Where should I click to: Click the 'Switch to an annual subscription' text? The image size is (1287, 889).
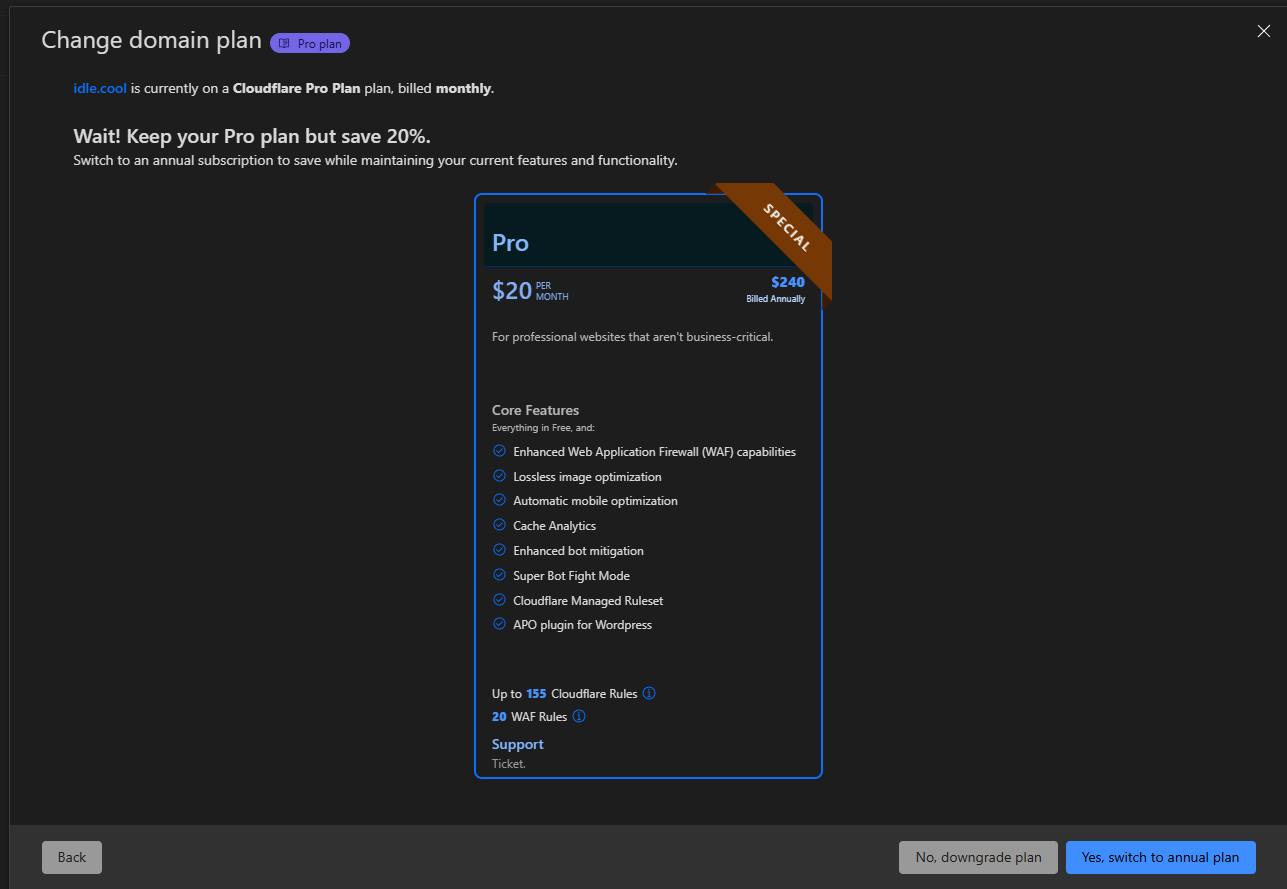pos(375,160)
